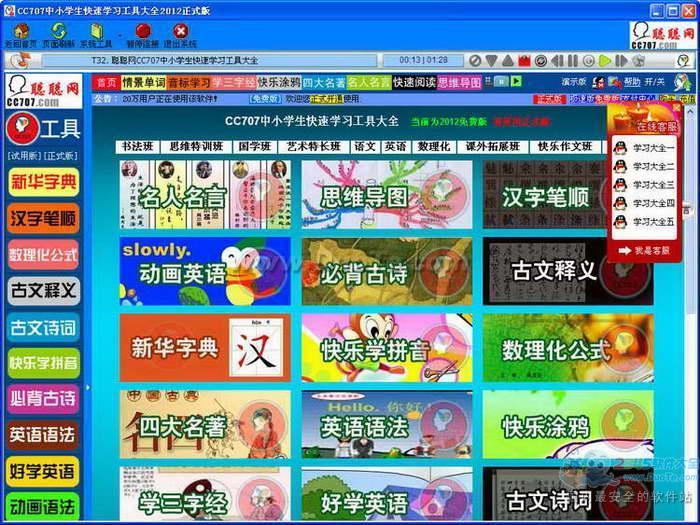The width and height of the screenshot is (700, 525).
Task: Open the 学三字经 tab
Action: (x=234, y=83)
